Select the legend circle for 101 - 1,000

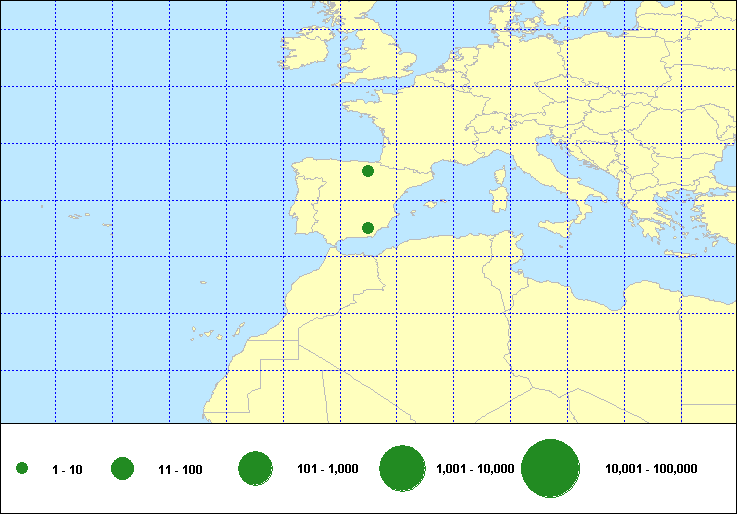[256, 468]
